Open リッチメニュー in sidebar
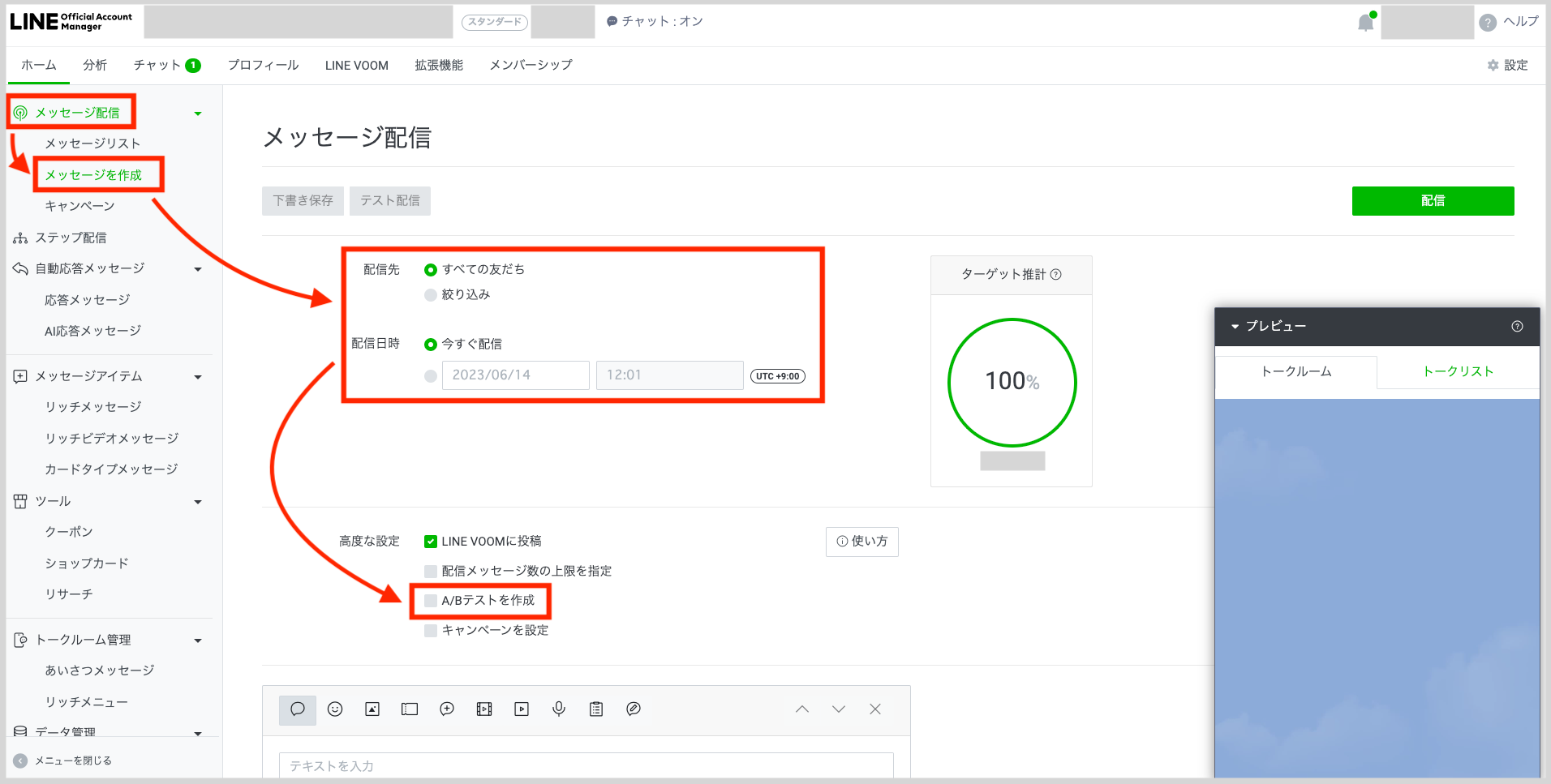 [x=86, y=702]
